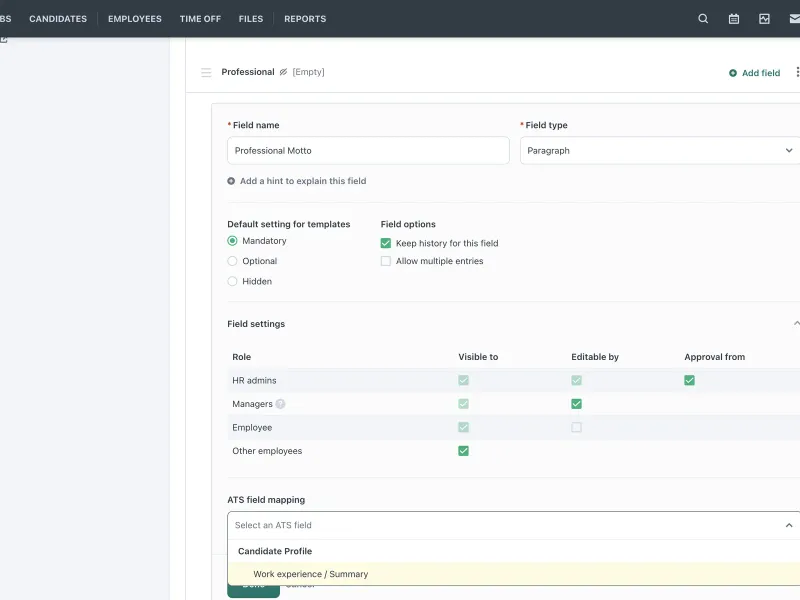The width and height of the screenshot is (800, 600).
Task: Click the Other employees role label
Action: 267,451
